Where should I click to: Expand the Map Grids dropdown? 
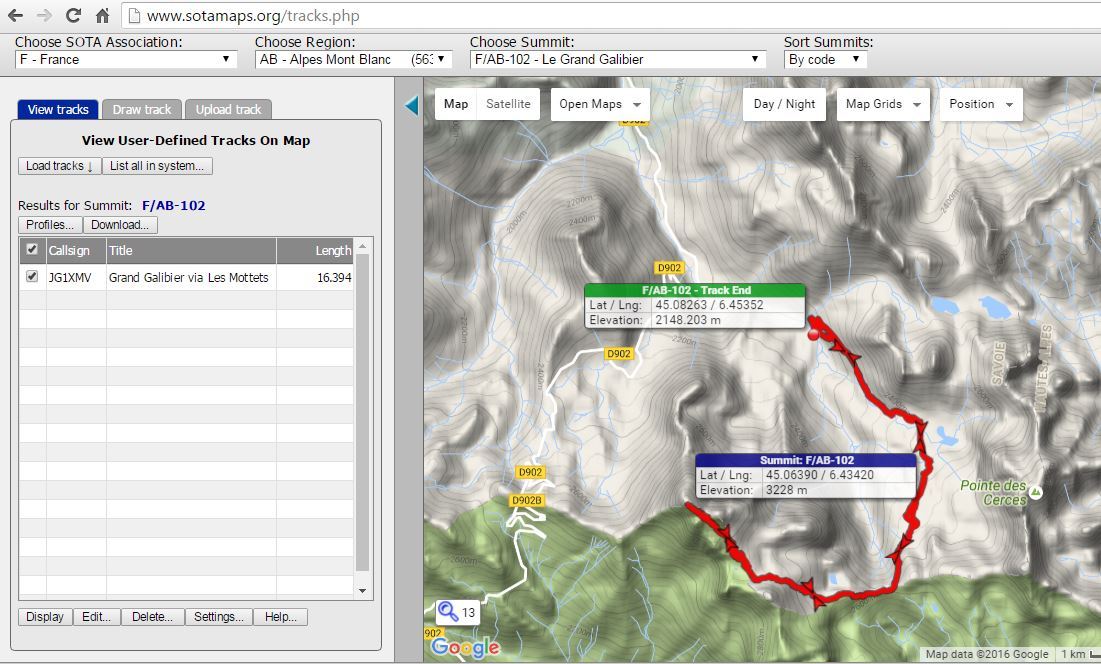coord(883,104)
